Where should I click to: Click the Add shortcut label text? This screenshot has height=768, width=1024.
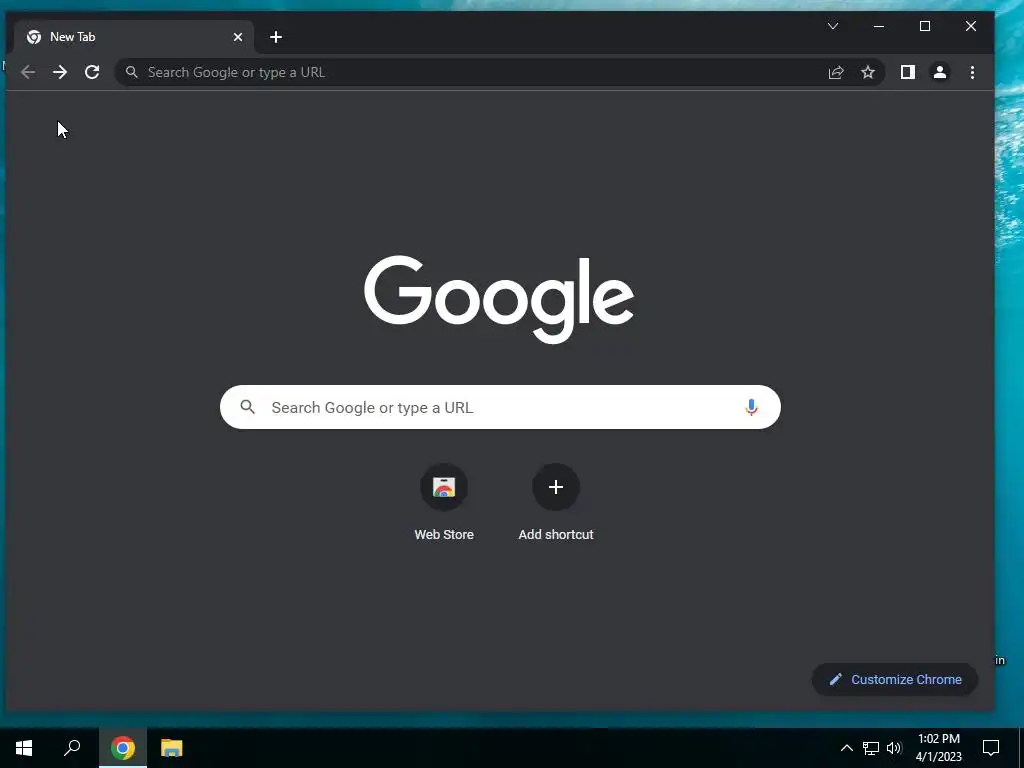pyautogui.click(x=556, y=535)
